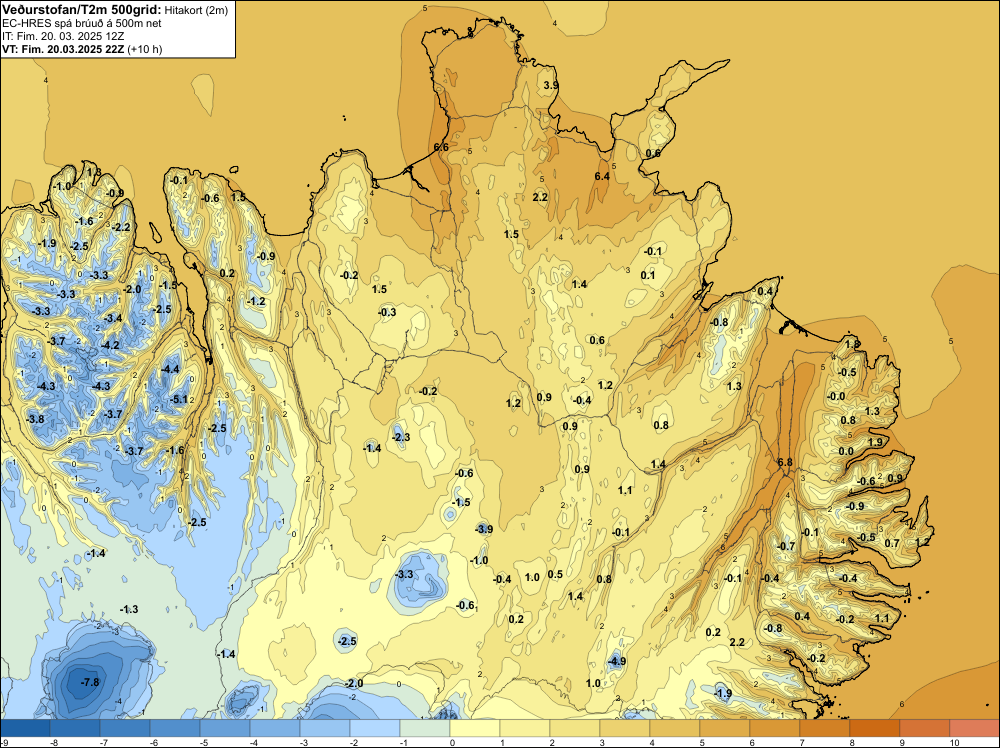This screenshot has height=748, width=1000.
Task: Click the temperature value '0.1' without a minus sign
Action: (647, 275)
